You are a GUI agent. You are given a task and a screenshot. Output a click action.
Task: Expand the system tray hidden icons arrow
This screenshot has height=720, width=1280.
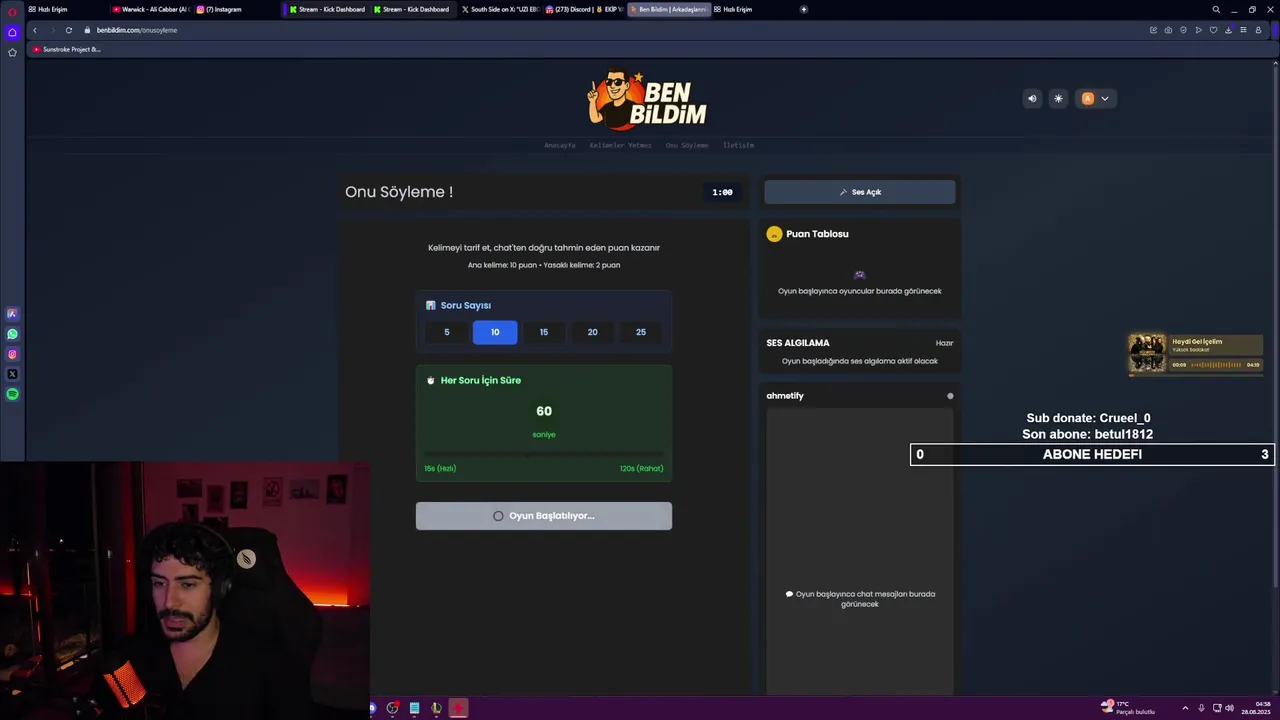[x=1185, y=708]
